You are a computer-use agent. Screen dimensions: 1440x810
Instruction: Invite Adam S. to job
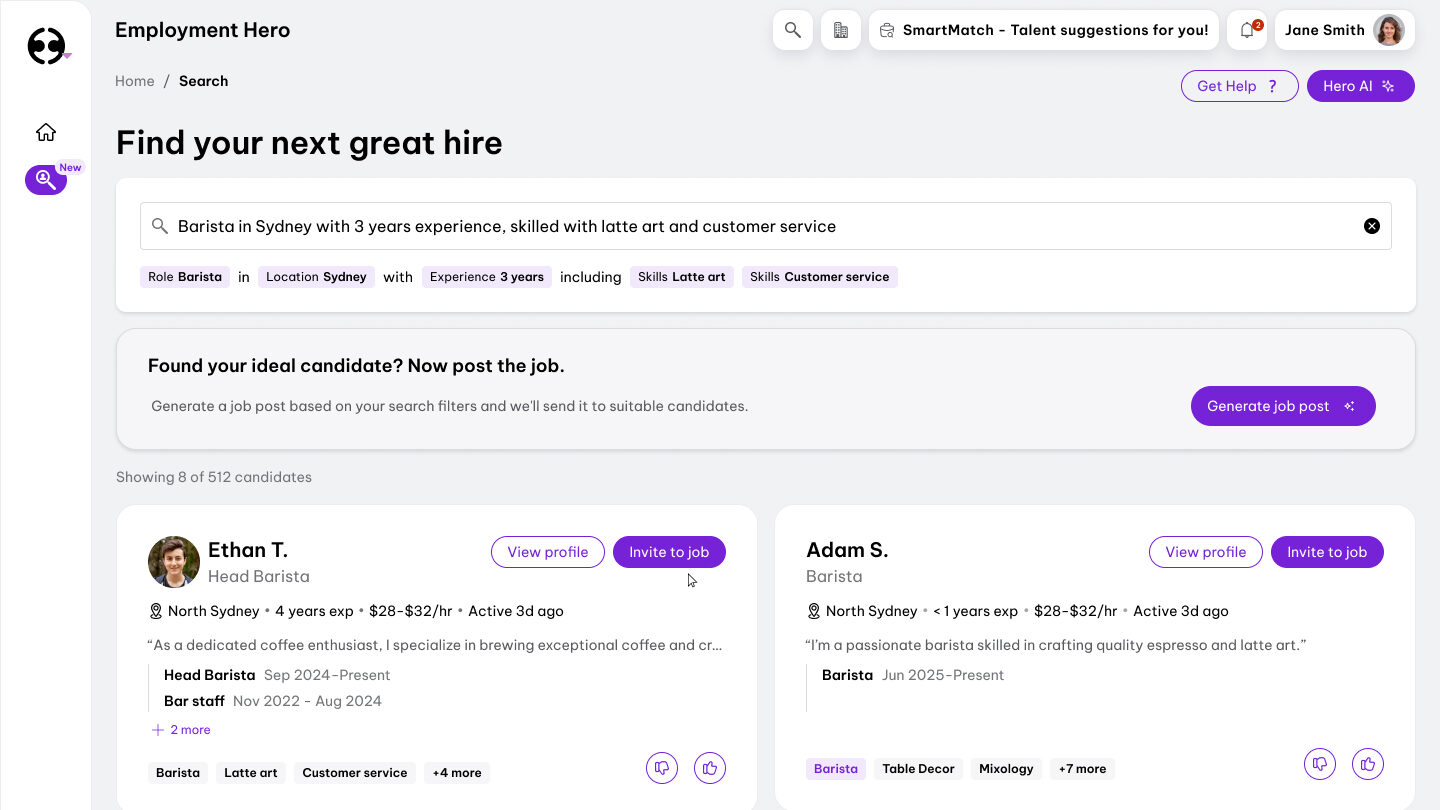1327,552
